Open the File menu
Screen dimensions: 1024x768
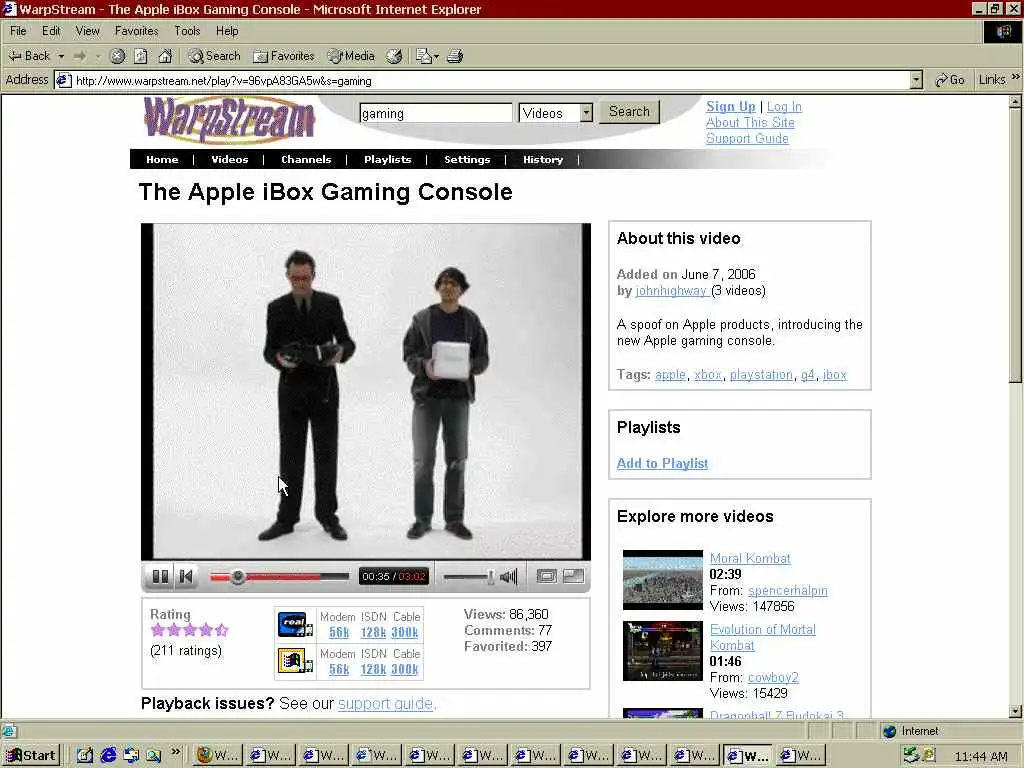18,31
